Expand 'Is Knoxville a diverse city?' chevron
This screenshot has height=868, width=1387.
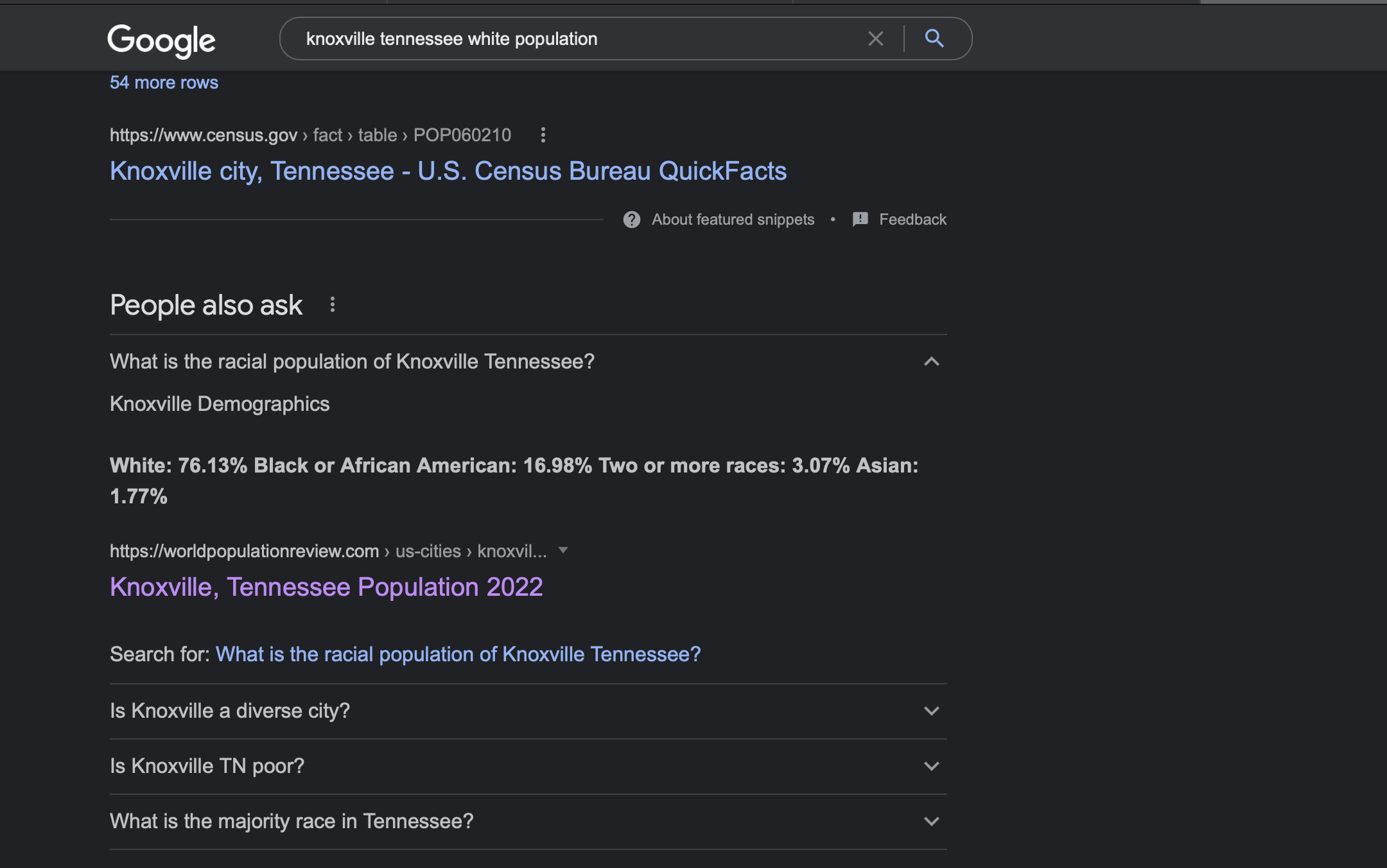pos(932,711)
